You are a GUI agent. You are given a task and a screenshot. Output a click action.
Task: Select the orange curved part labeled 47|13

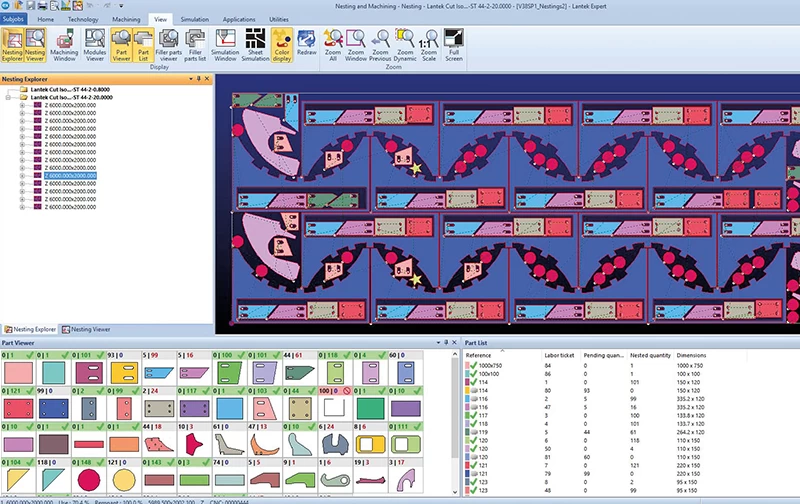point(264,444)
